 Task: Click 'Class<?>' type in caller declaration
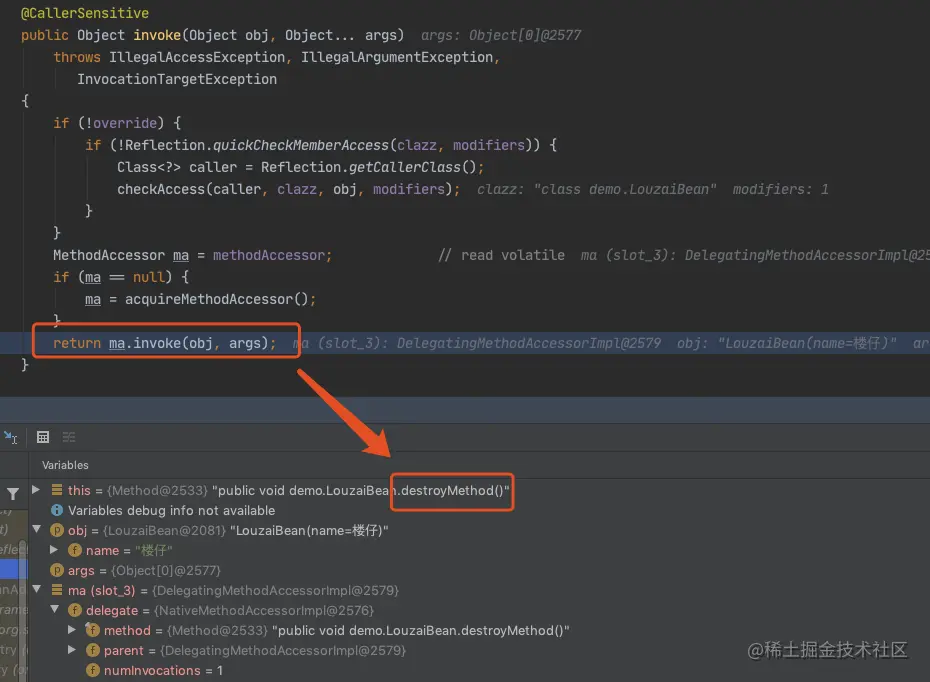click(149, 167)
